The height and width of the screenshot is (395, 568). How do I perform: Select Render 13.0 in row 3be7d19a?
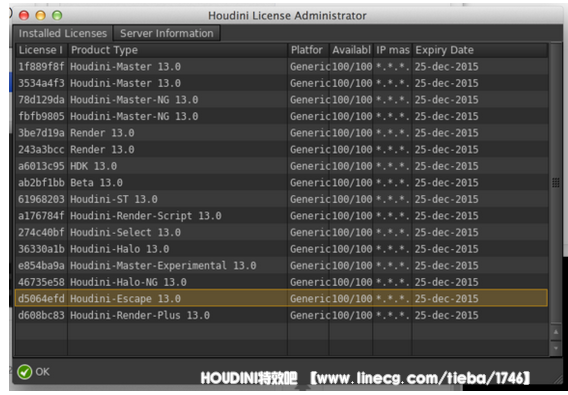coord(102,133)
